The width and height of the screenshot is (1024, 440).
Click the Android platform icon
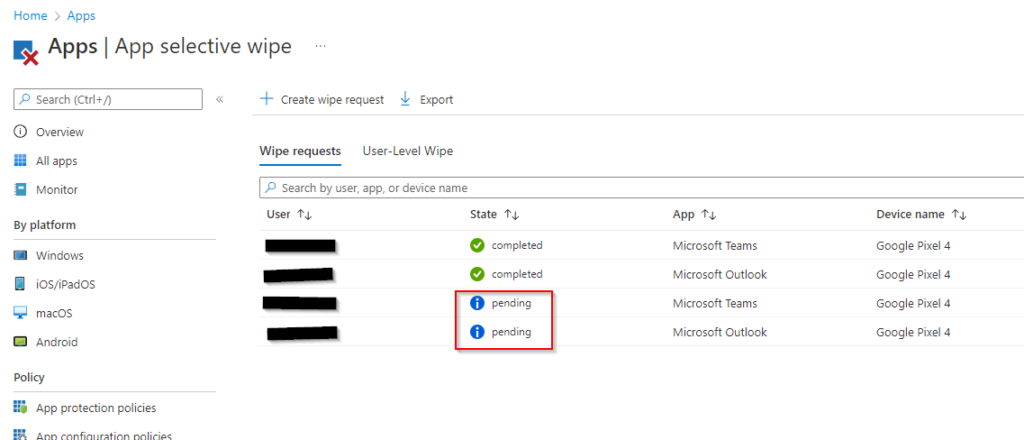coord(20,342)
